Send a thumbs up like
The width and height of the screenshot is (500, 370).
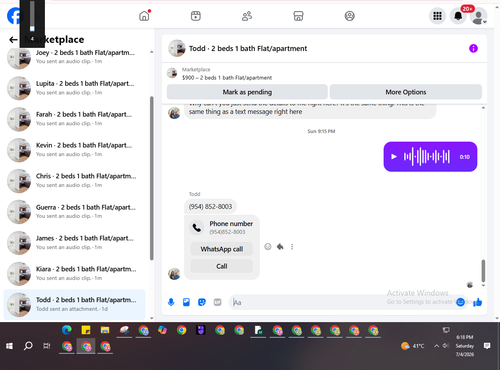[x=478, y=302]
